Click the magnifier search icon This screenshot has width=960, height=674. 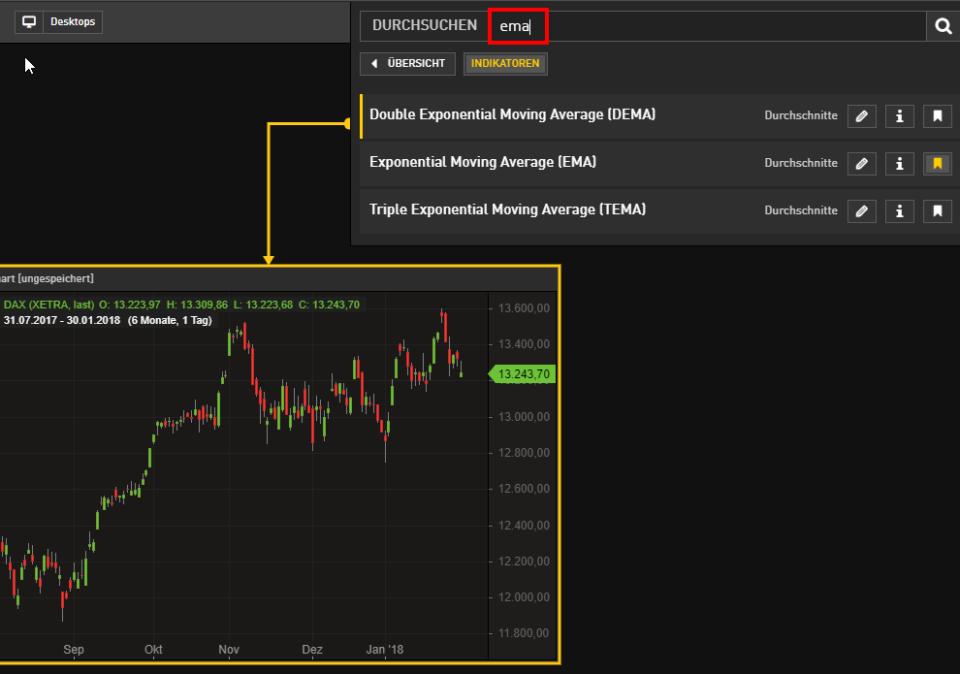(942, 27)
